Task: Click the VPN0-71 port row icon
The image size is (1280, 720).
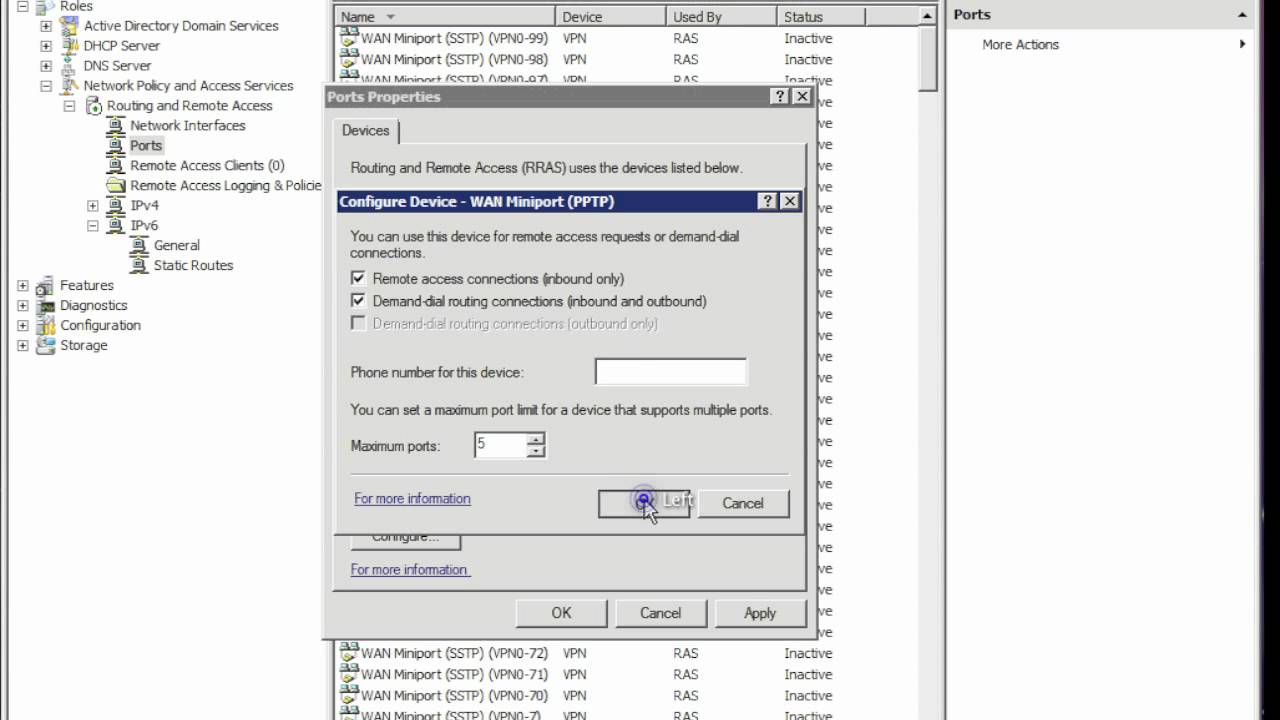Action: coord(349,674)
